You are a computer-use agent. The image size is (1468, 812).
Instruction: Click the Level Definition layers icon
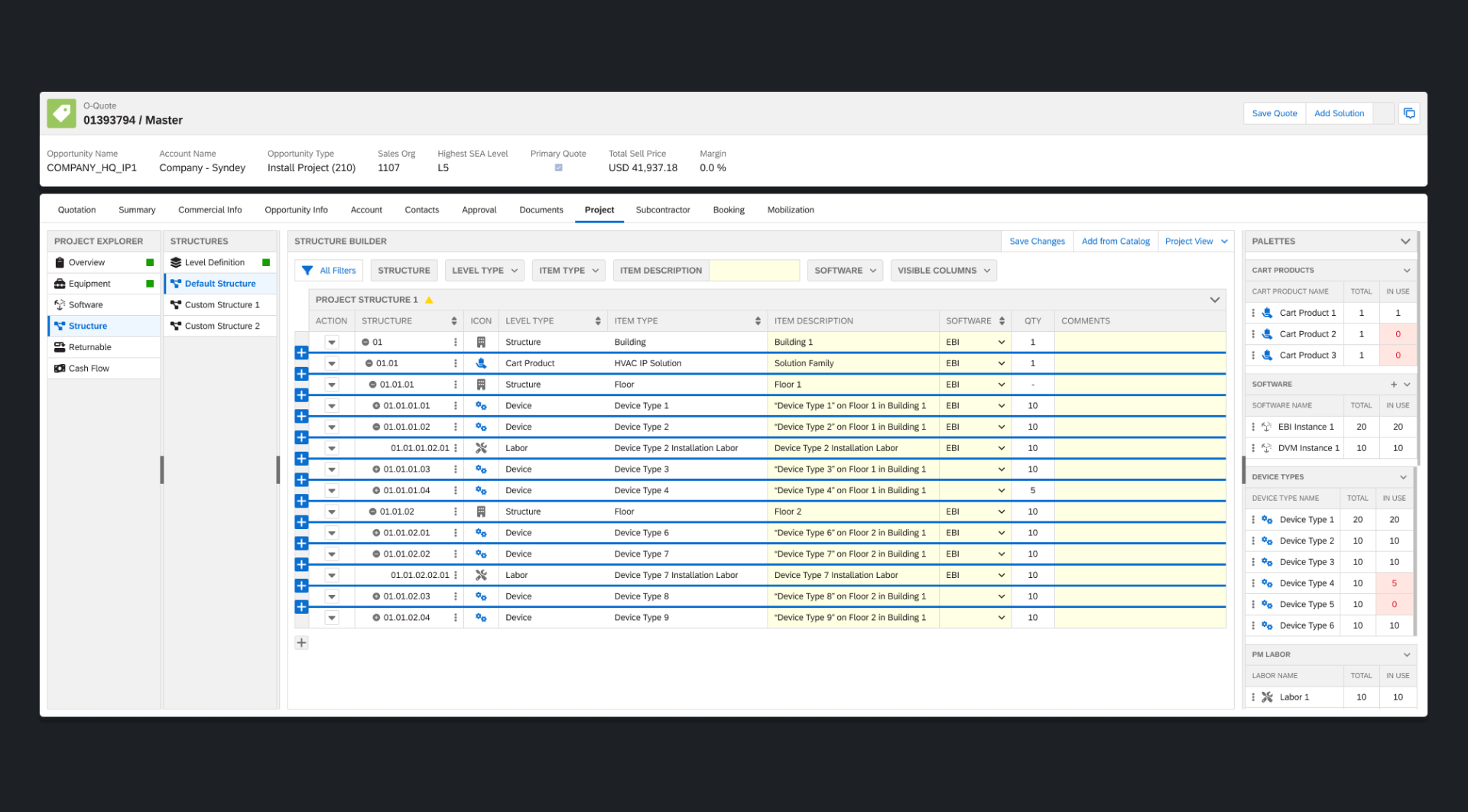[176, 262]
